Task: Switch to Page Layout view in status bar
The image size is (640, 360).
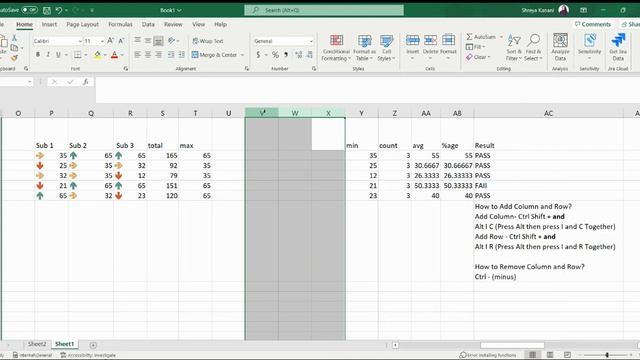Action: (x=550, y=355)
